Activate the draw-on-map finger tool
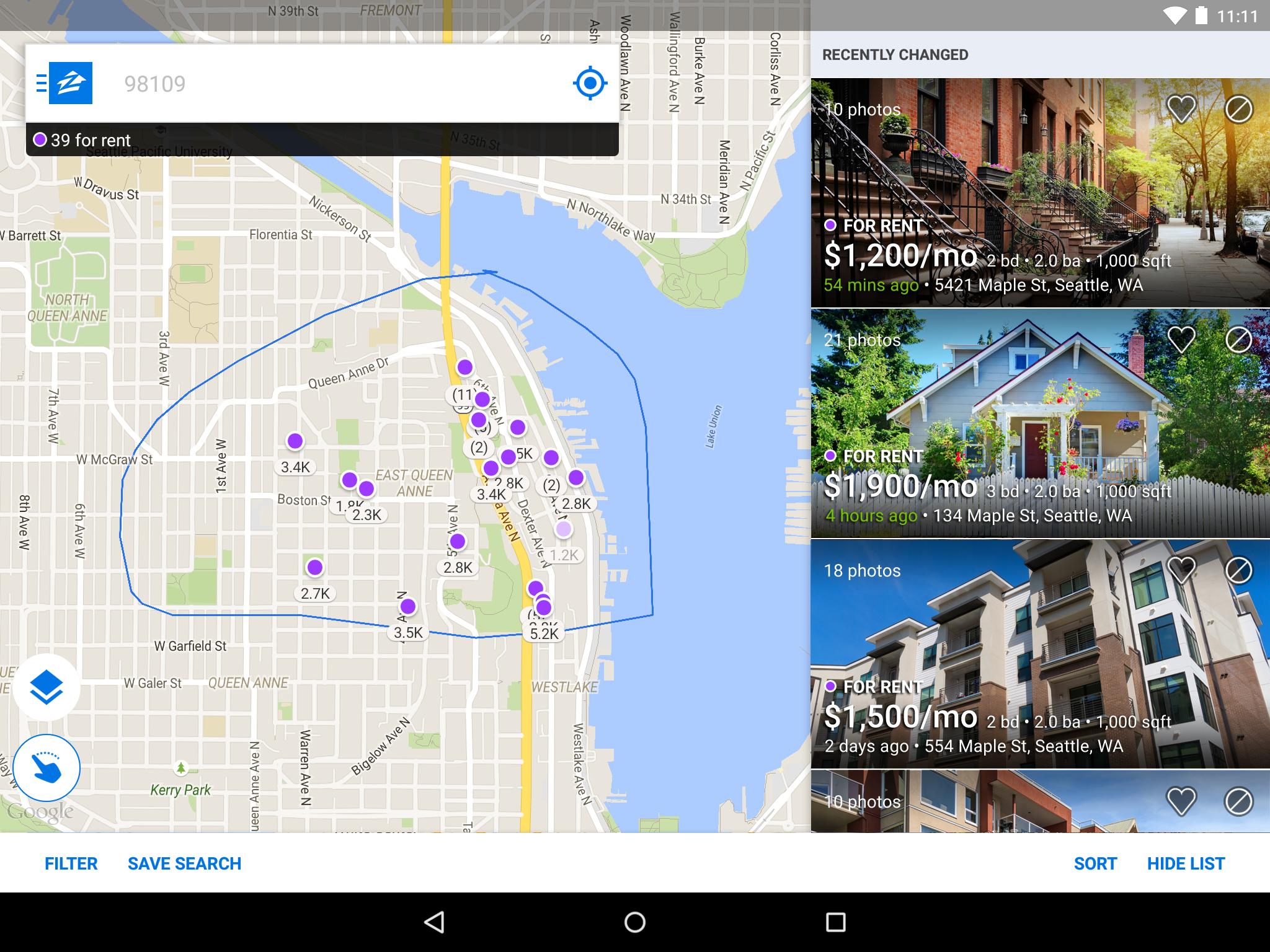This screenshot has width=1270, height=952. tap(47, 768)
